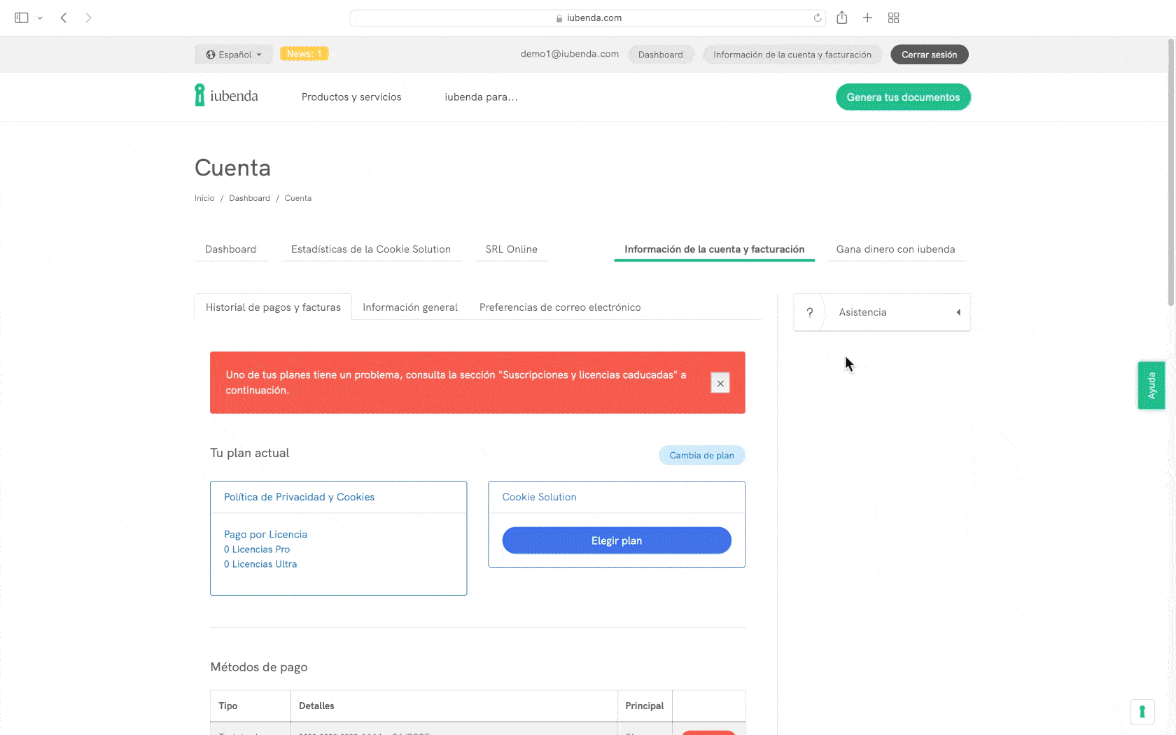Switch to the Información general tab
The height and width of the screenshot is (735, 1176).
[x=410, y=307]
